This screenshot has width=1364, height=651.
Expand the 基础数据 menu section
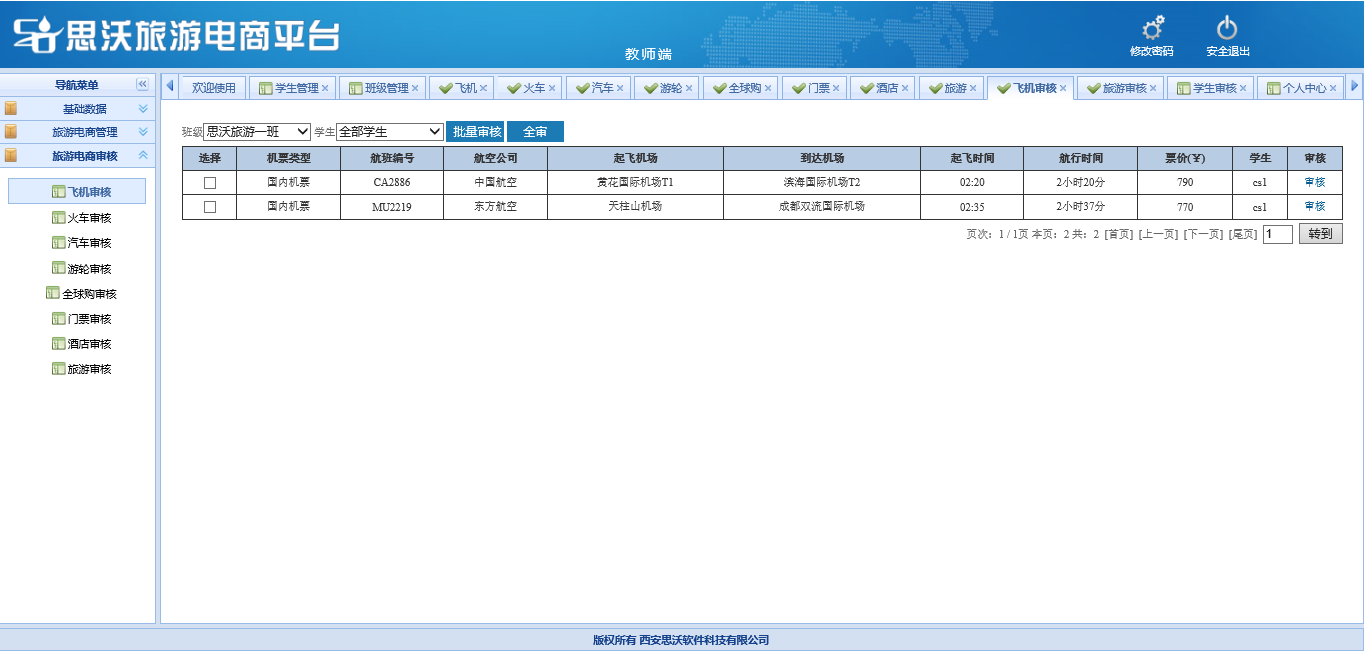click(x=84, y=109)
